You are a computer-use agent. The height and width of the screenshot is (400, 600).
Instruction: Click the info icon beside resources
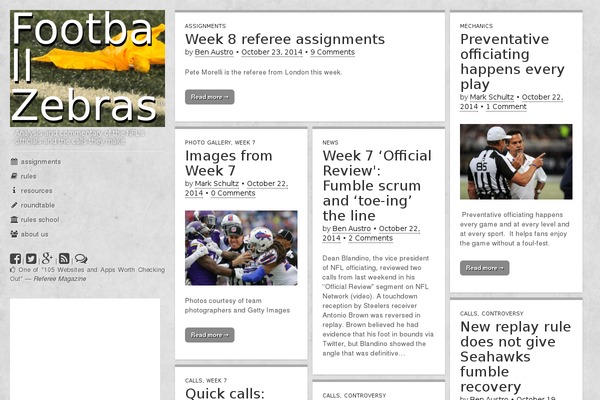(x=14, y=190)
